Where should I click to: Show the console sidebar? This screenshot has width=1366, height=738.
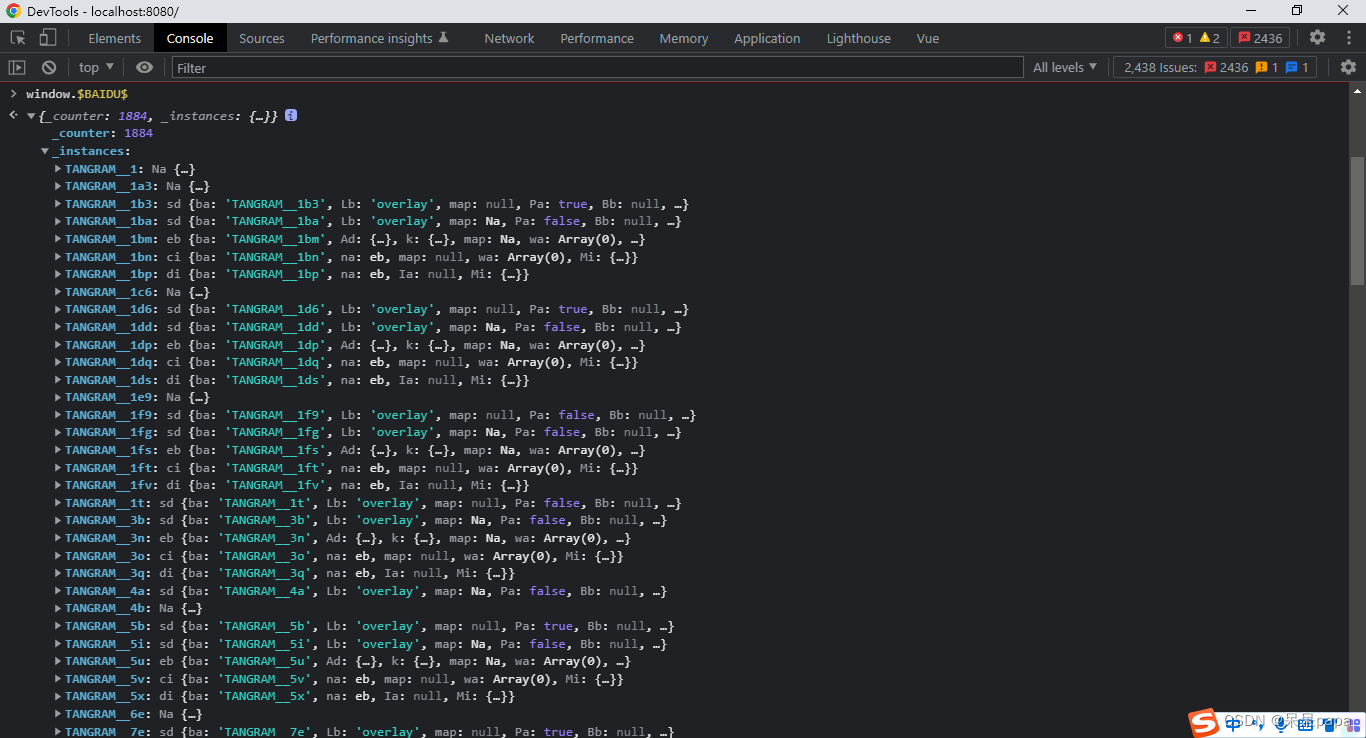click(17, 67)
